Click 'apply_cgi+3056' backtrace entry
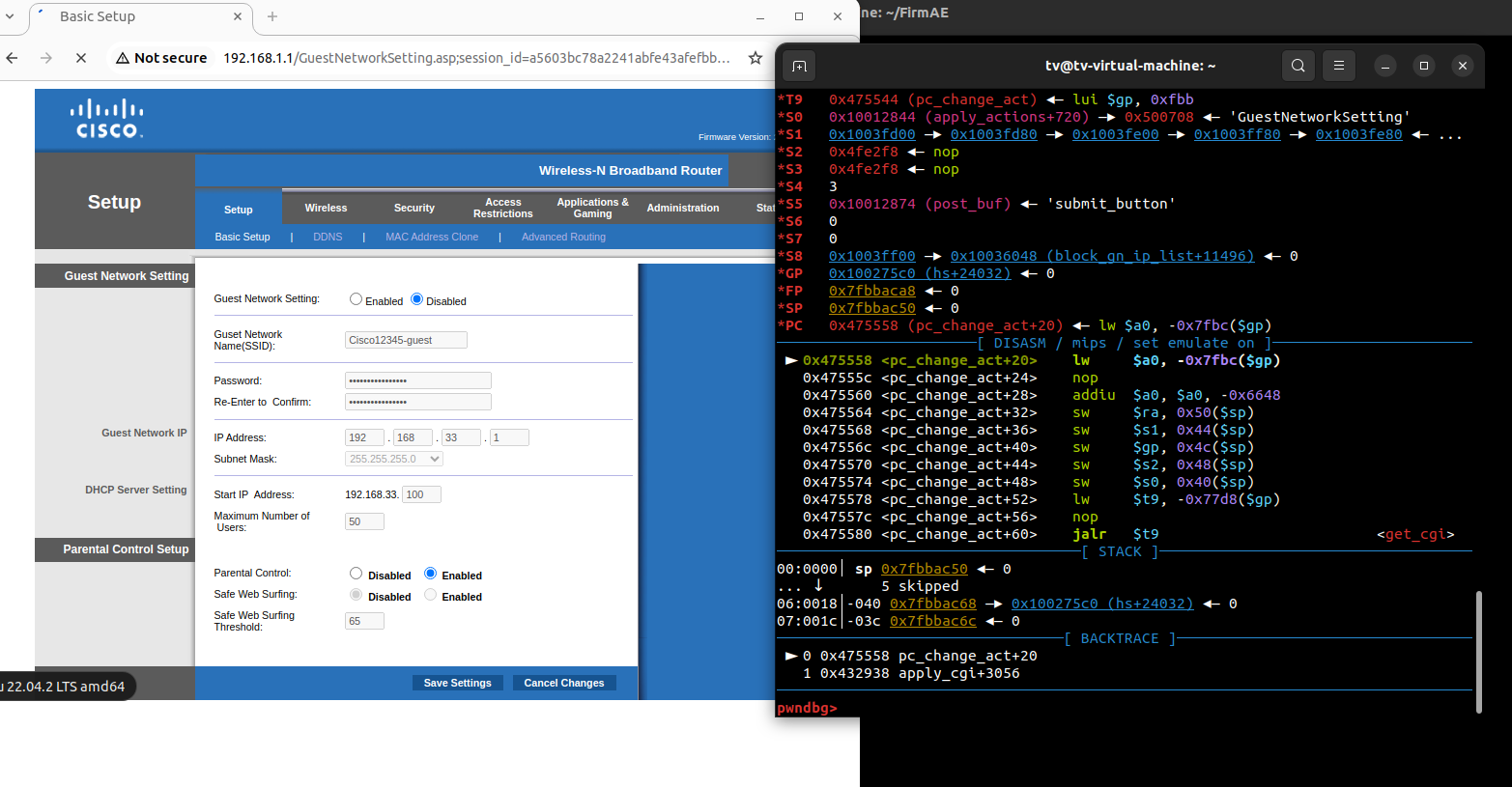Screen dimensions: 1512x787 click(x=959, y=673)
